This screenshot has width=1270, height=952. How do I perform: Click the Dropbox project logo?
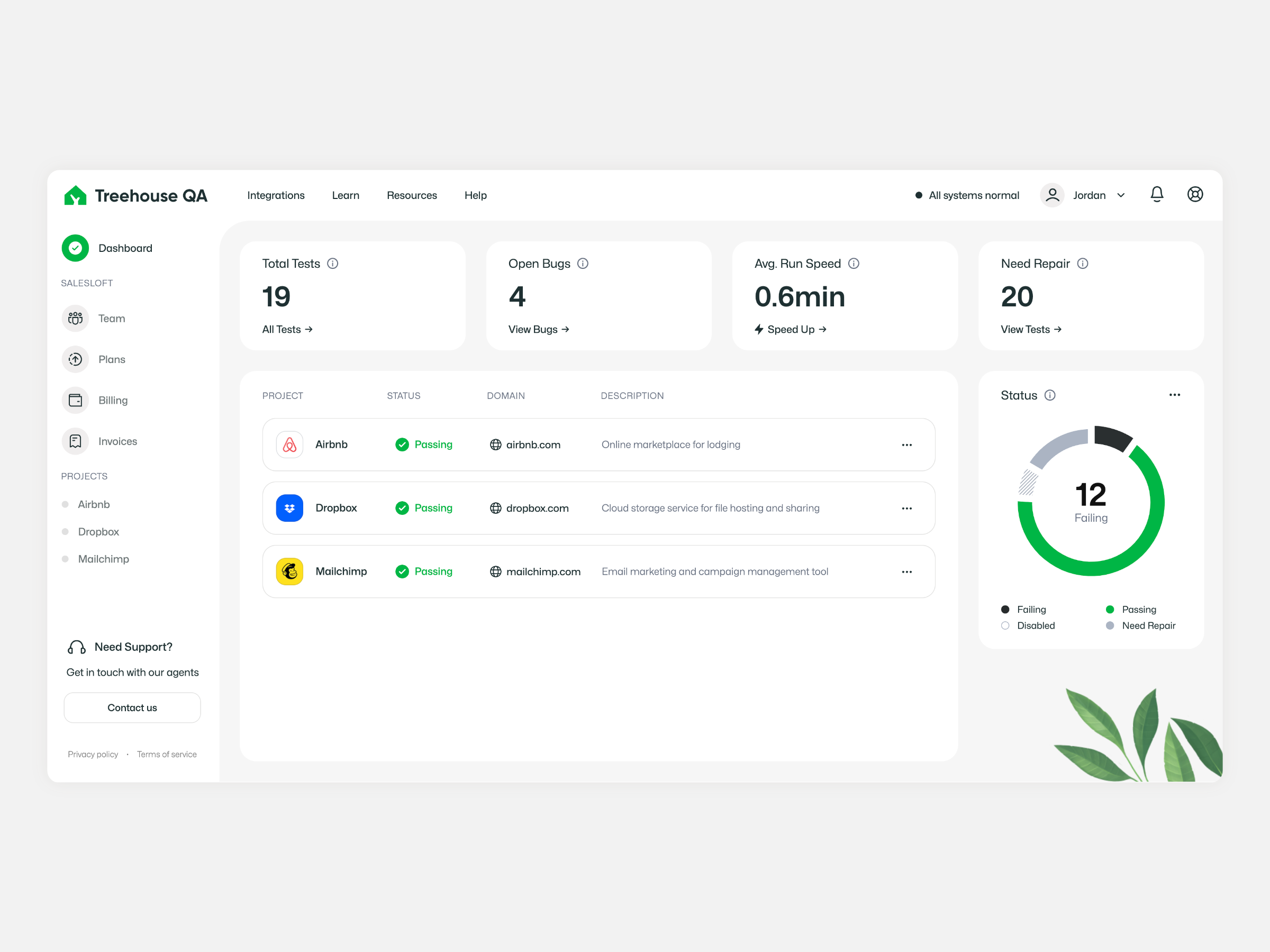[x=289, y=508]
